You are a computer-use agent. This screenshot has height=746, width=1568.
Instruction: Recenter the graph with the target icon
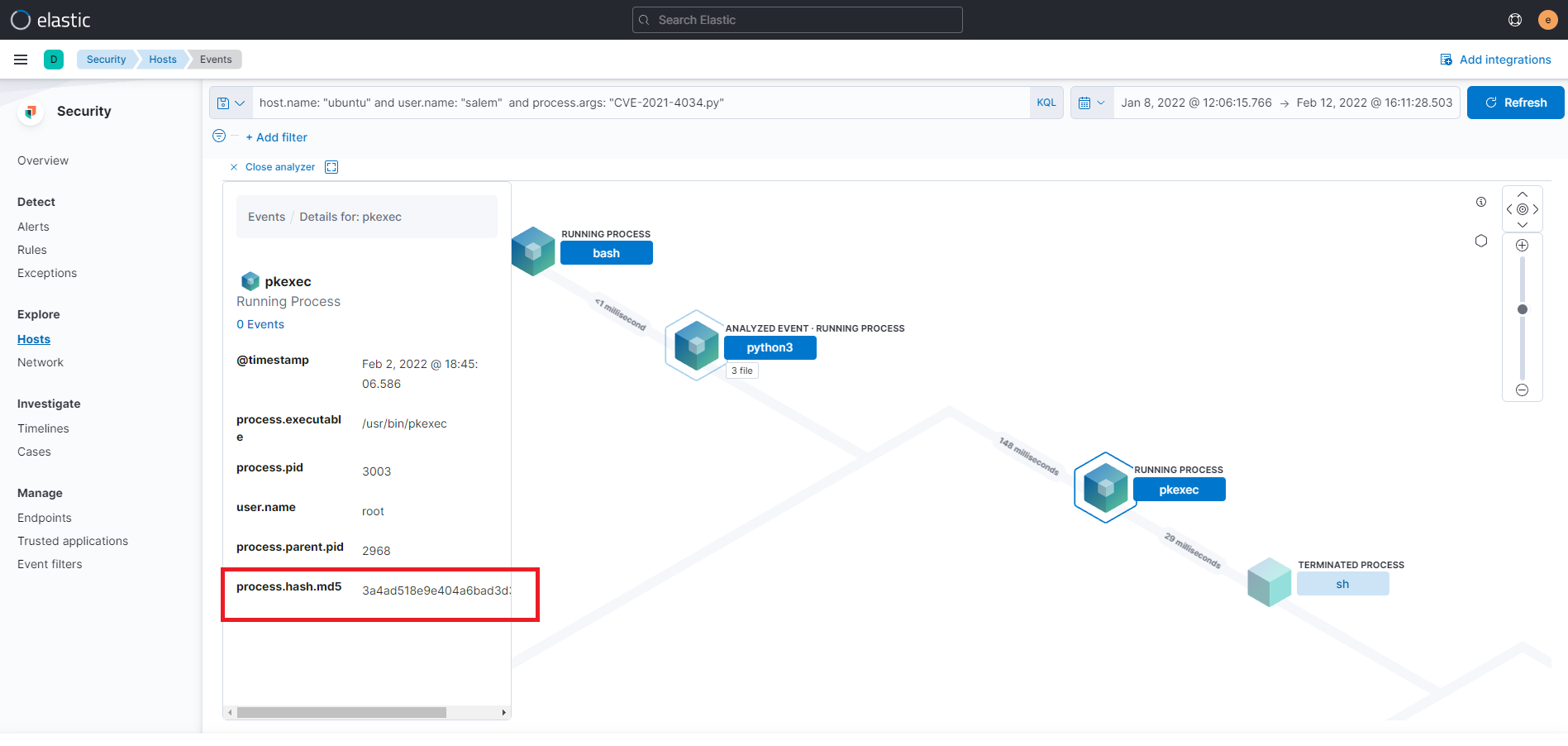click(x=1522, y=209)
